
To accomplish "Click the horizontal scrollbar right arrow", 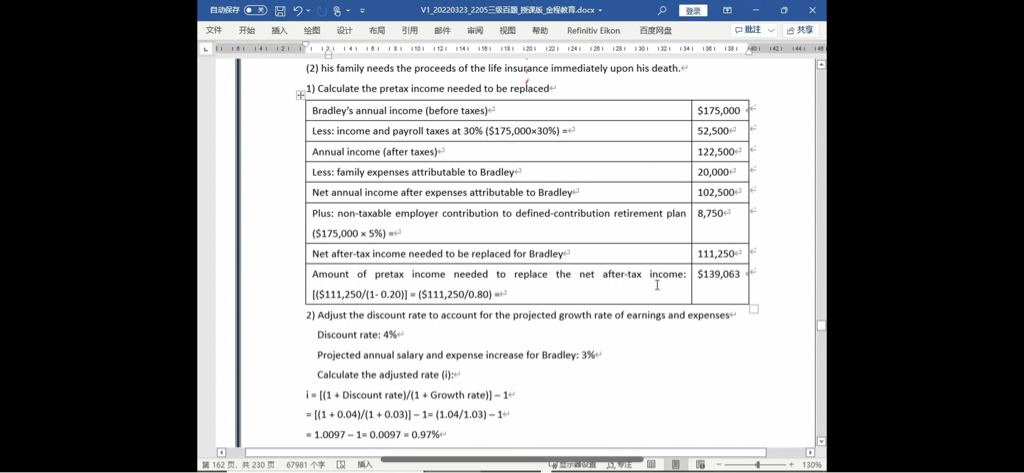I will (810, 452).
